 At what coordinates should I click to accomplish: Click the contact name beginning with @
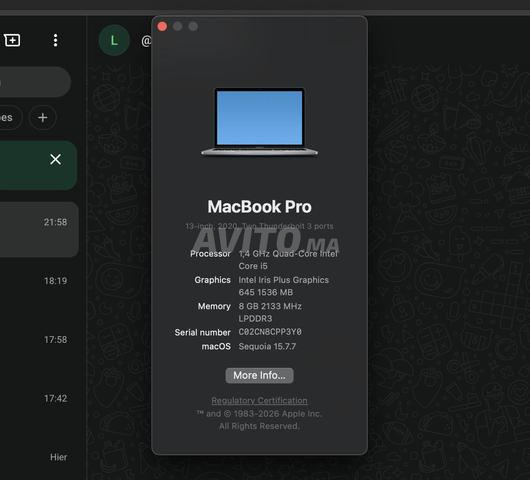[146, 41]
